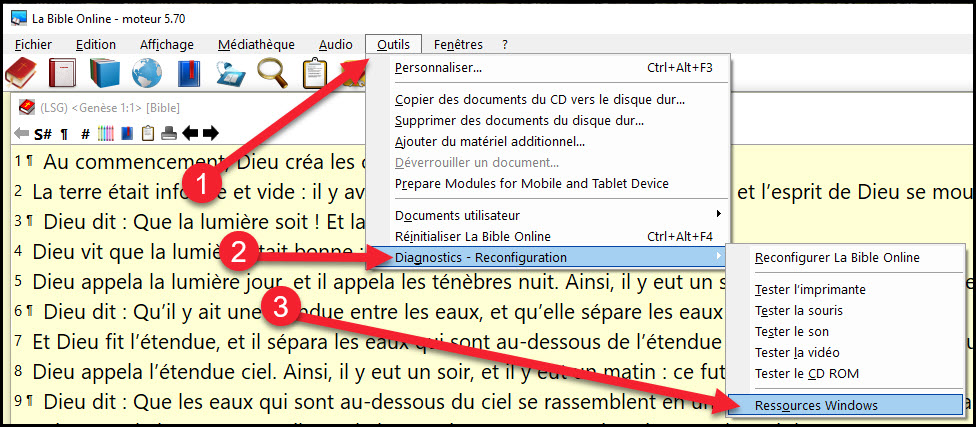Choose Tester la souris

[845, 311]
